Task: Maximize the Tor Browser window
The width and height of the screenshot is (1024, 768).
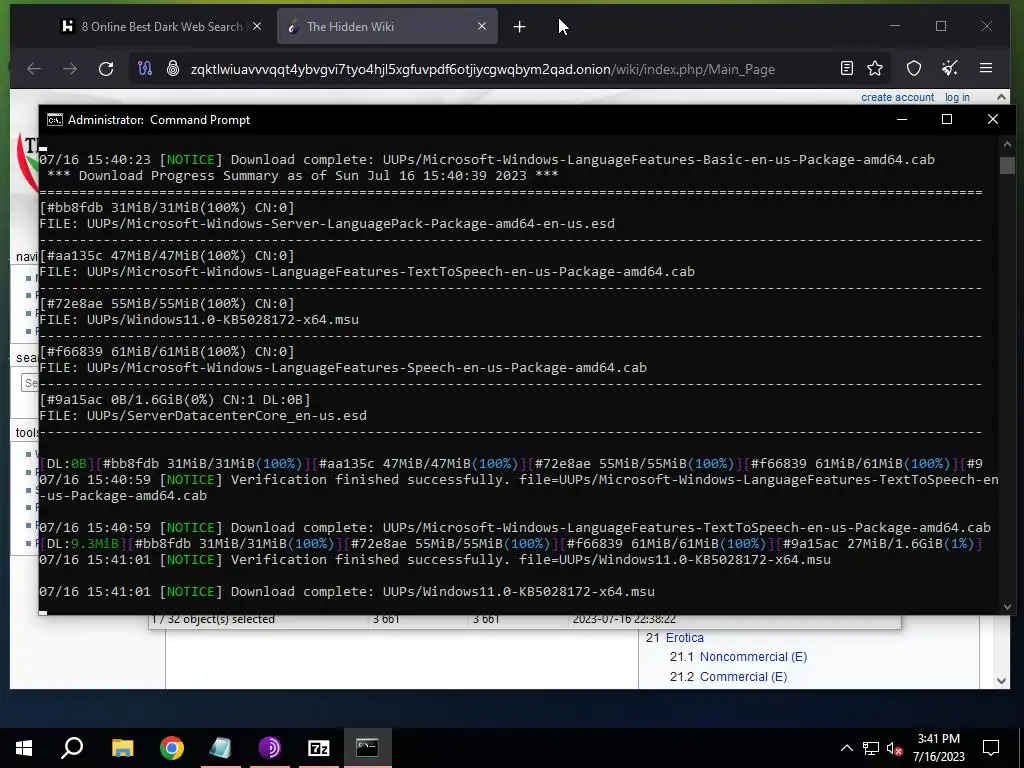Action: point(941,26)
